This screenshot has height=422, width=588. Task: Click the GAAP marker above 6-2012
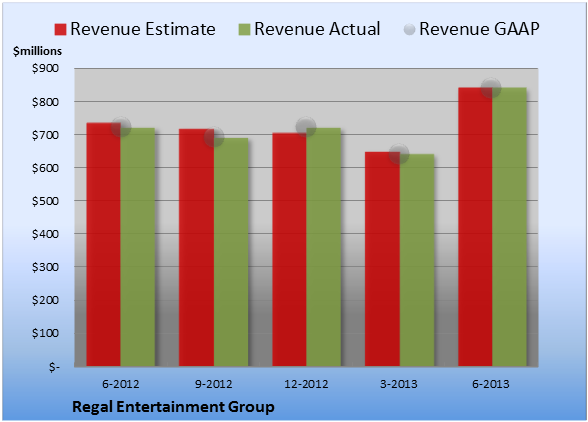pos(121,127)
